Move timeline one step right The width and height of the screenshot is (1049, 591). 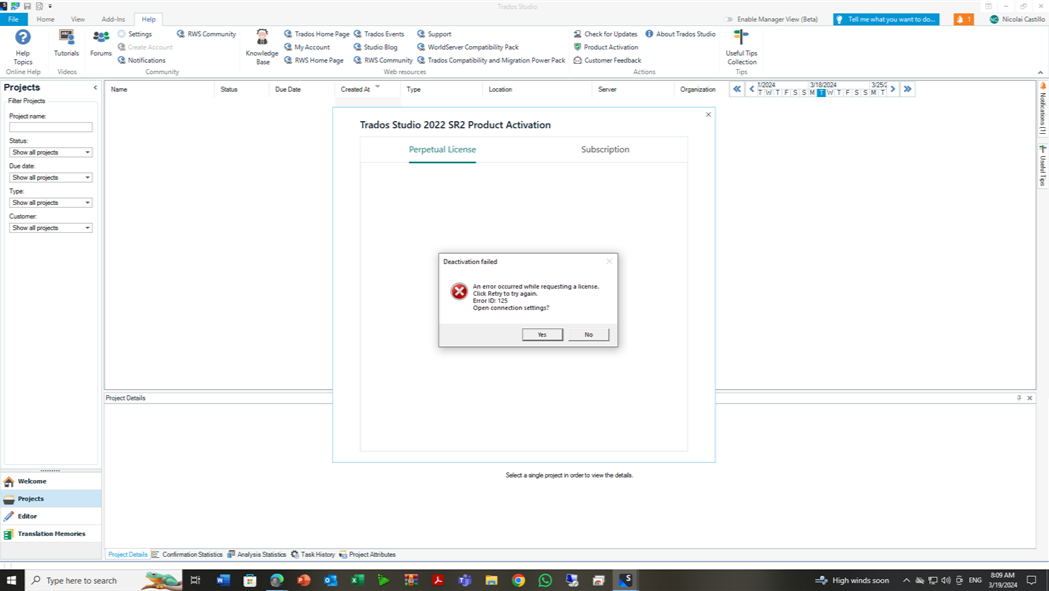coord(892,89)
